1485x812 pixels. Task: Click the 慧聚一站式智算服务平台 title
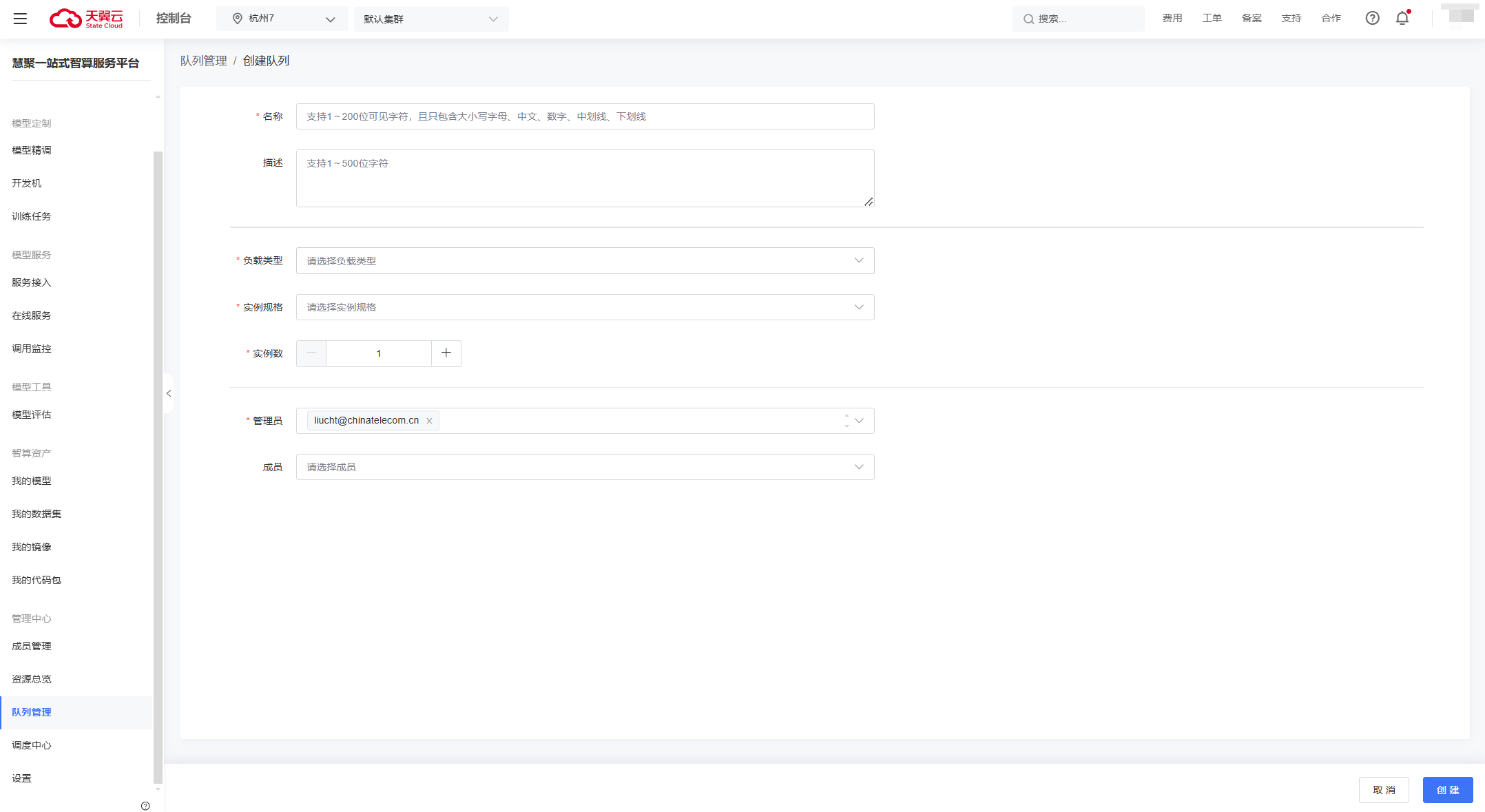tap(76, 63)
